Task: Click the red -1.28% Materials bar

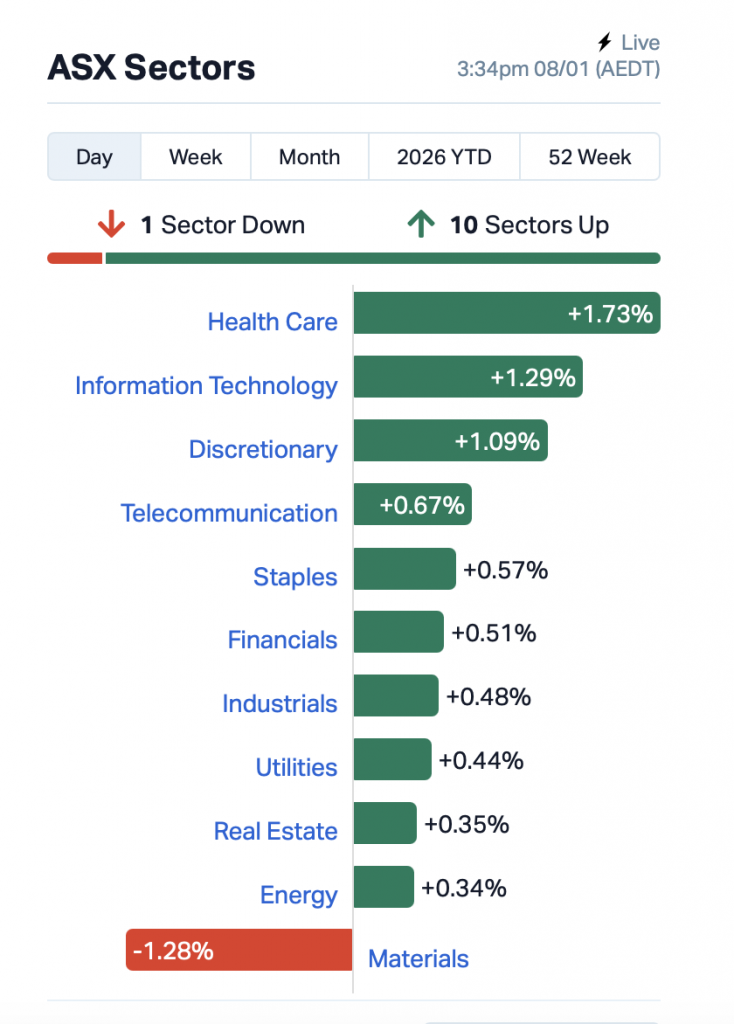Action: 239,950
